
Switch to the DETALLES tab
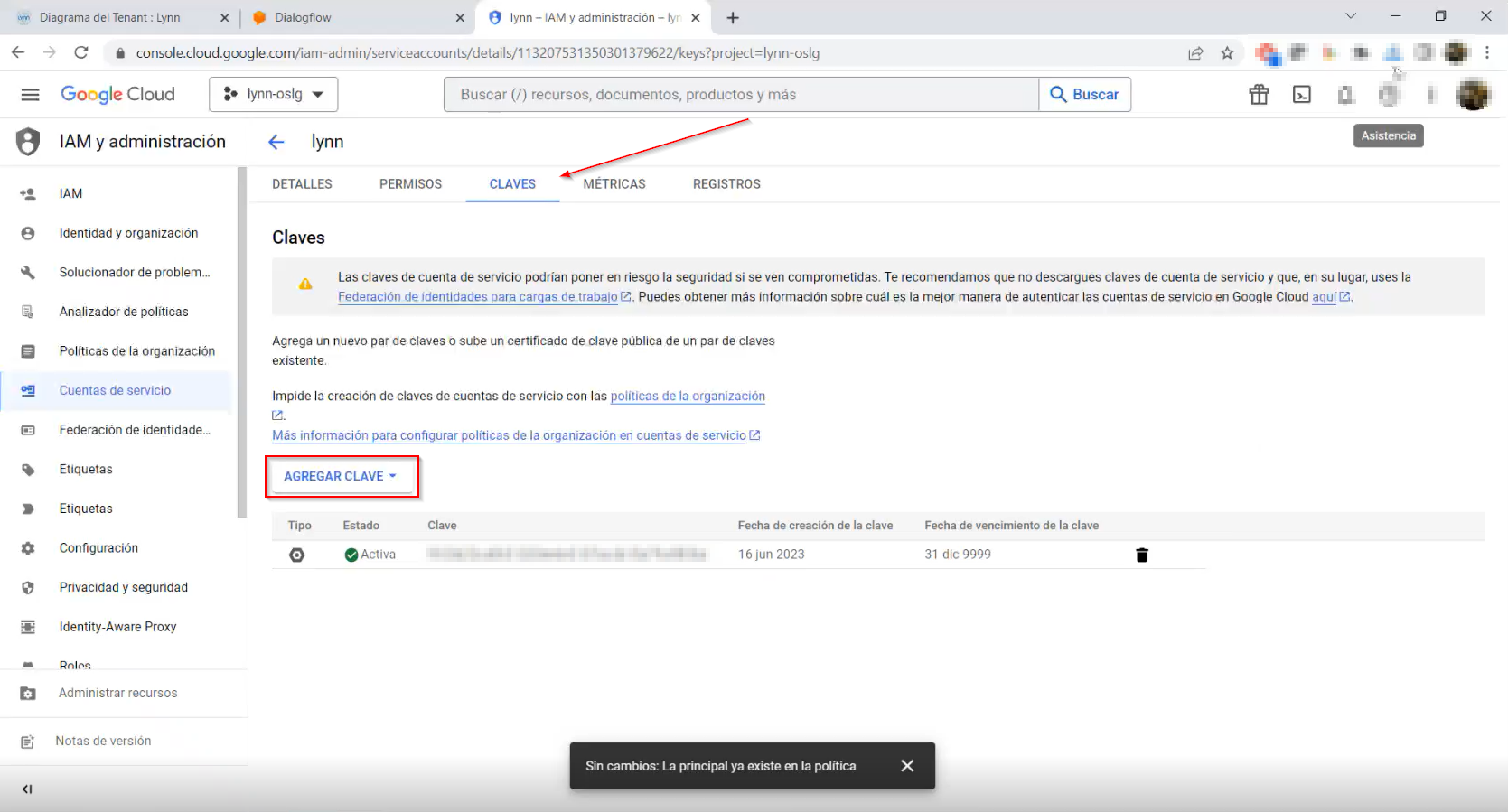point(302,184)
